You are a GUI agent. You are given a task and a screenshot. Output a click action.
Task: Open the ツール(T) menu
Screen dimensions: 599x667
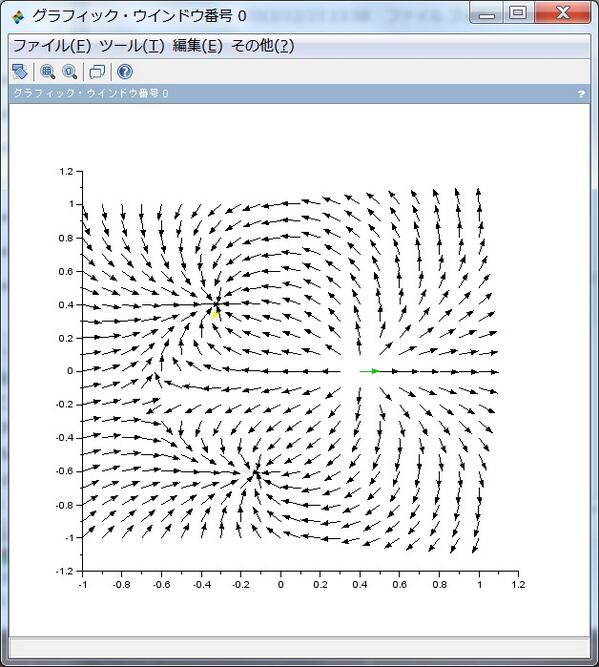[x=131, y=46]
